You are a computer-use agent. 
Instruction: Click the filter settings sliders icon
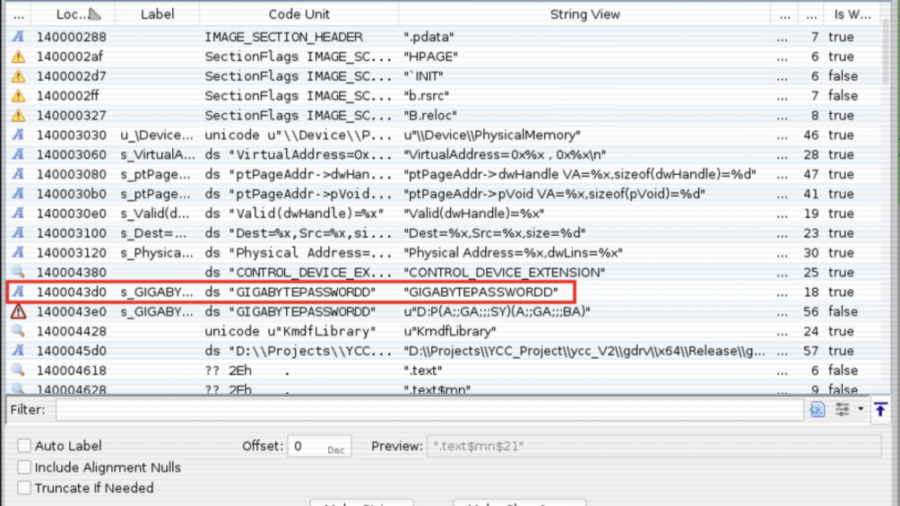842,410
